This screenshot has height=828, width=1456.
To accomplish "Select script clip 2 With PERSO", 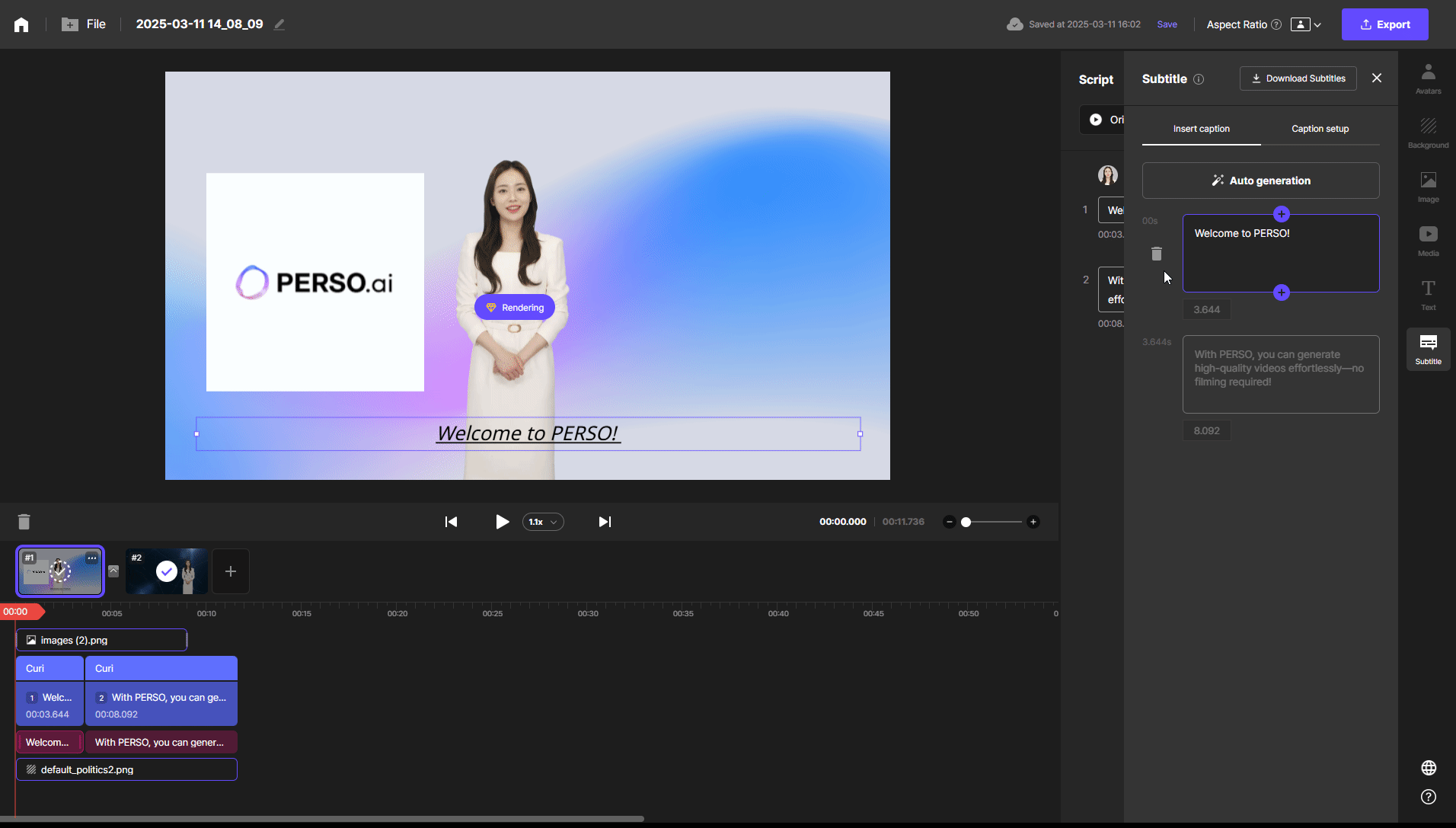I will pyautogui.click(x=161, y=705).
